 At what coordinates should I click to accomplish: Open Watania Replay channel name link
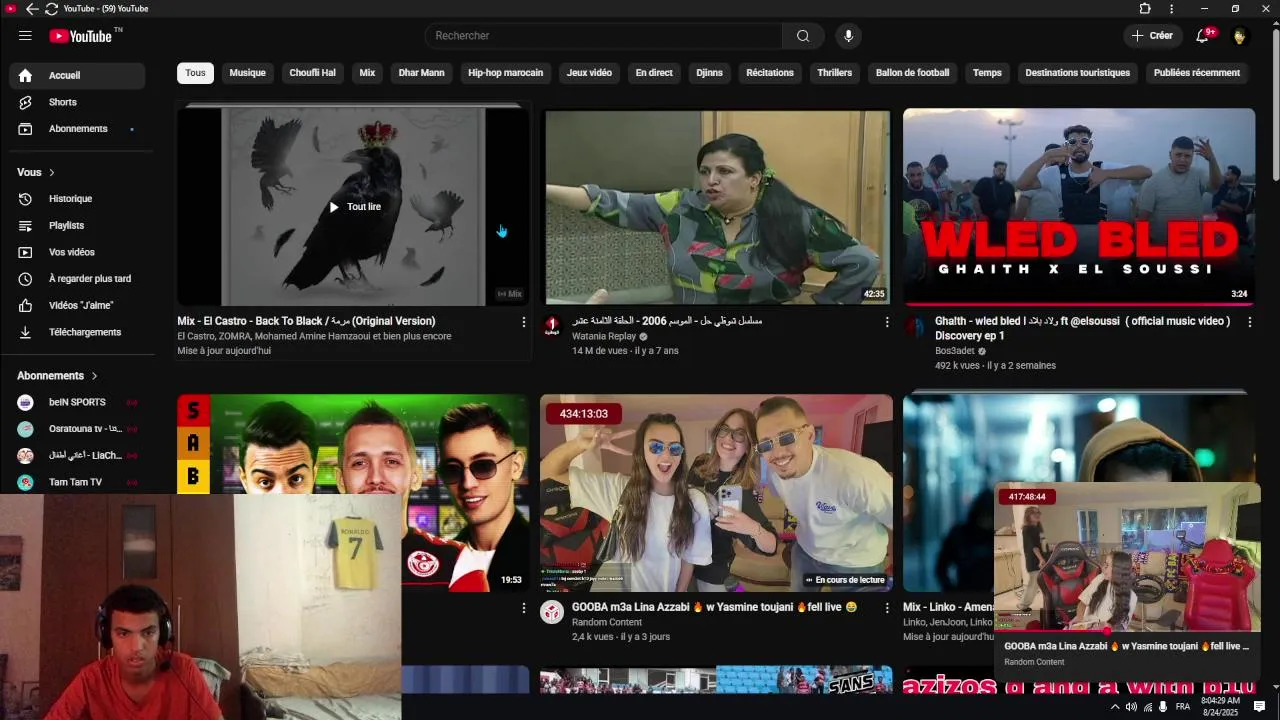click(x=604, y=337)
